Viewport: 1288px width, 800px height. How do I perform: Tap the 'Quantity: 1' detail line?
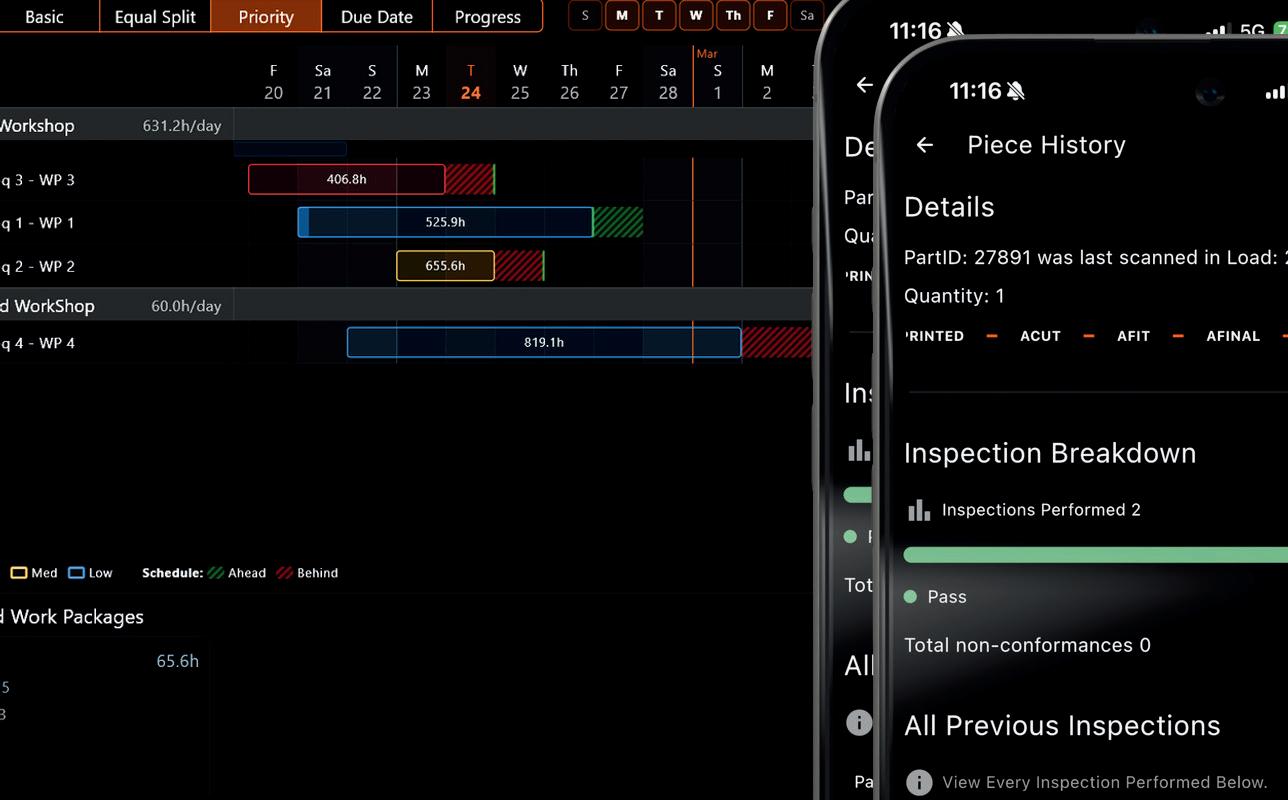pyautogui.click(x=954, y=296)
